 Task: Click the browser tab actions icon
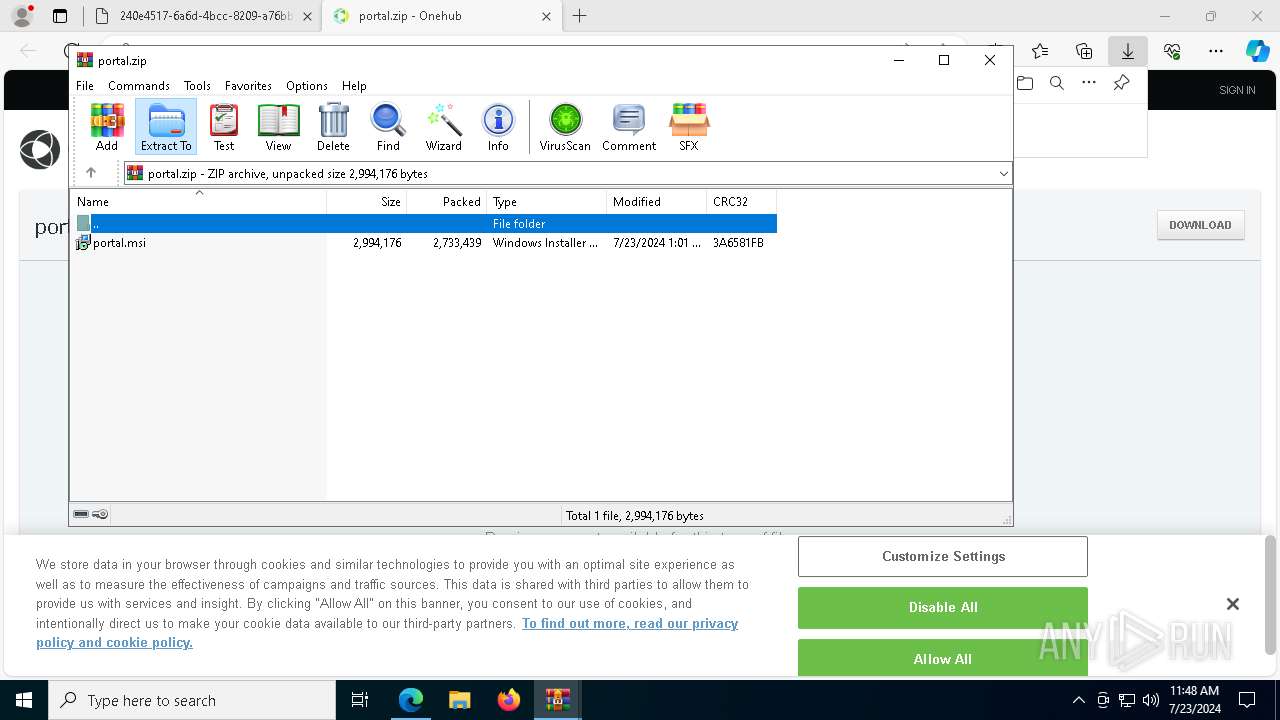tap(60, 16)
